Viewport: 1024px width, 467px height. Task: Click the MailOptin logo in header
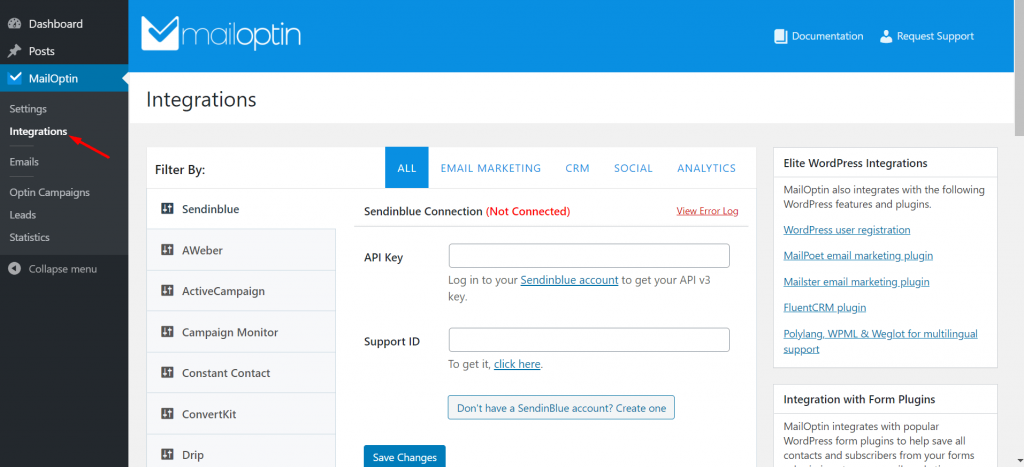(x=221, y=33)
